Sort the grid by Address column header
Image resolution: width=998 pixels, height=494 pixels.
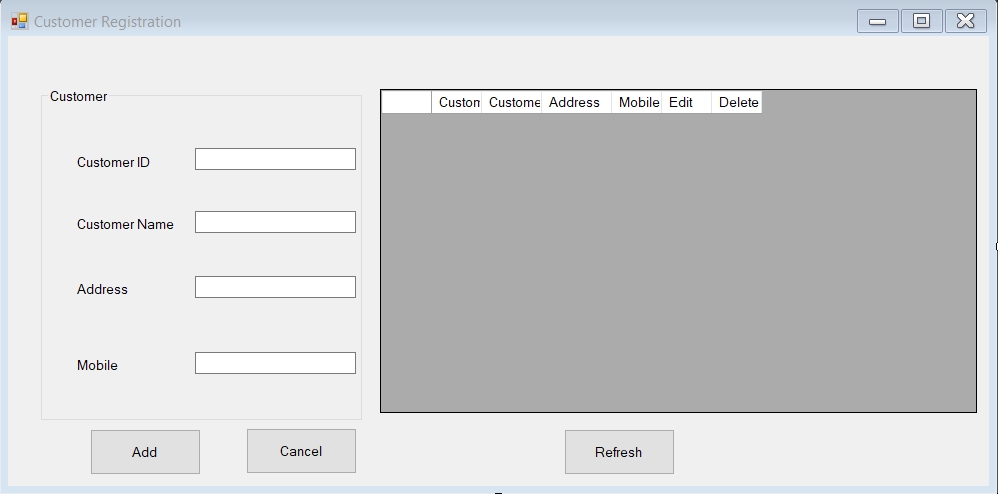tap(575, 102)
